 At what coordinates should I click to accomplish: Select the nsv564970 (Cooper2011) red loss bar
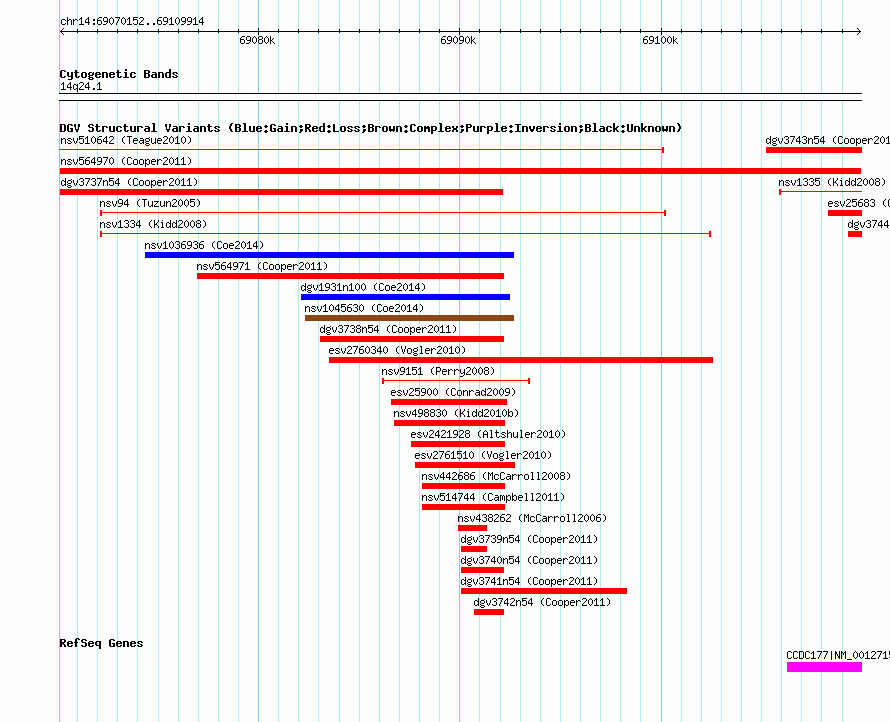pyautogui.click(x=460, y=171)
